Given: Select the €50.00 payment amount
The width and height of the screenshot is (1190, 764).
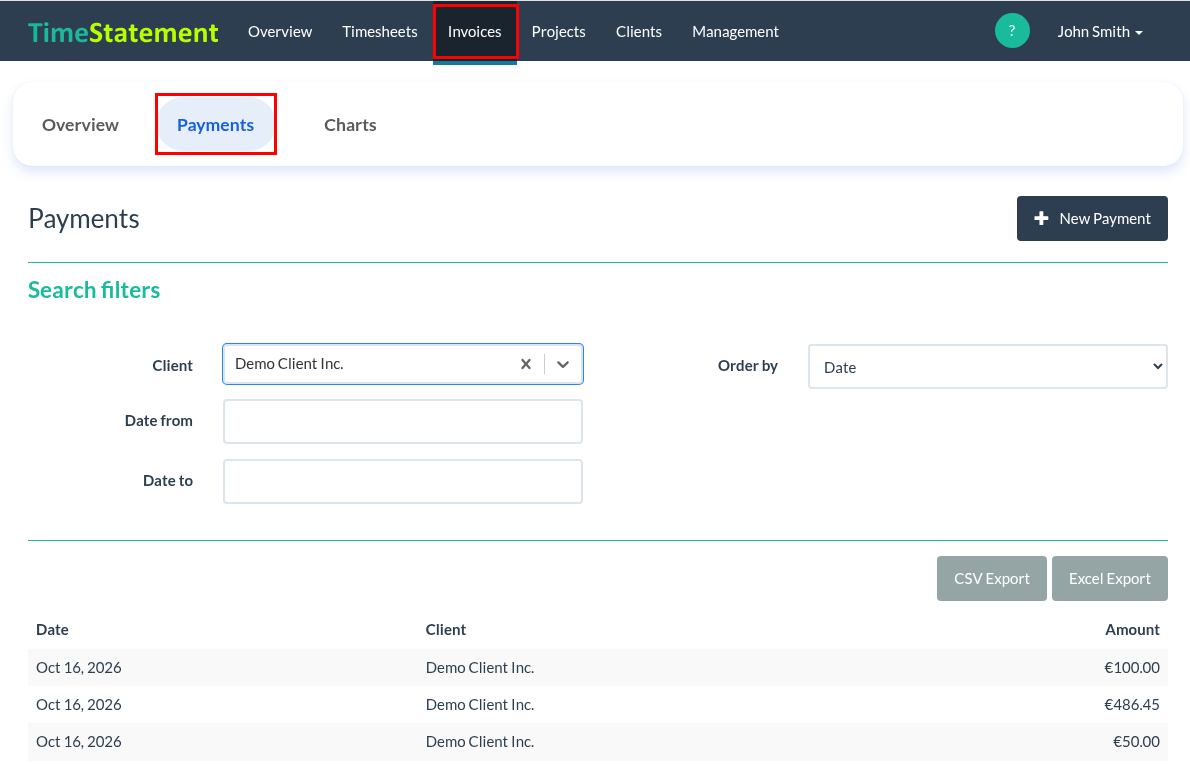Looking at the screenshot, I should coord(1136,742).
